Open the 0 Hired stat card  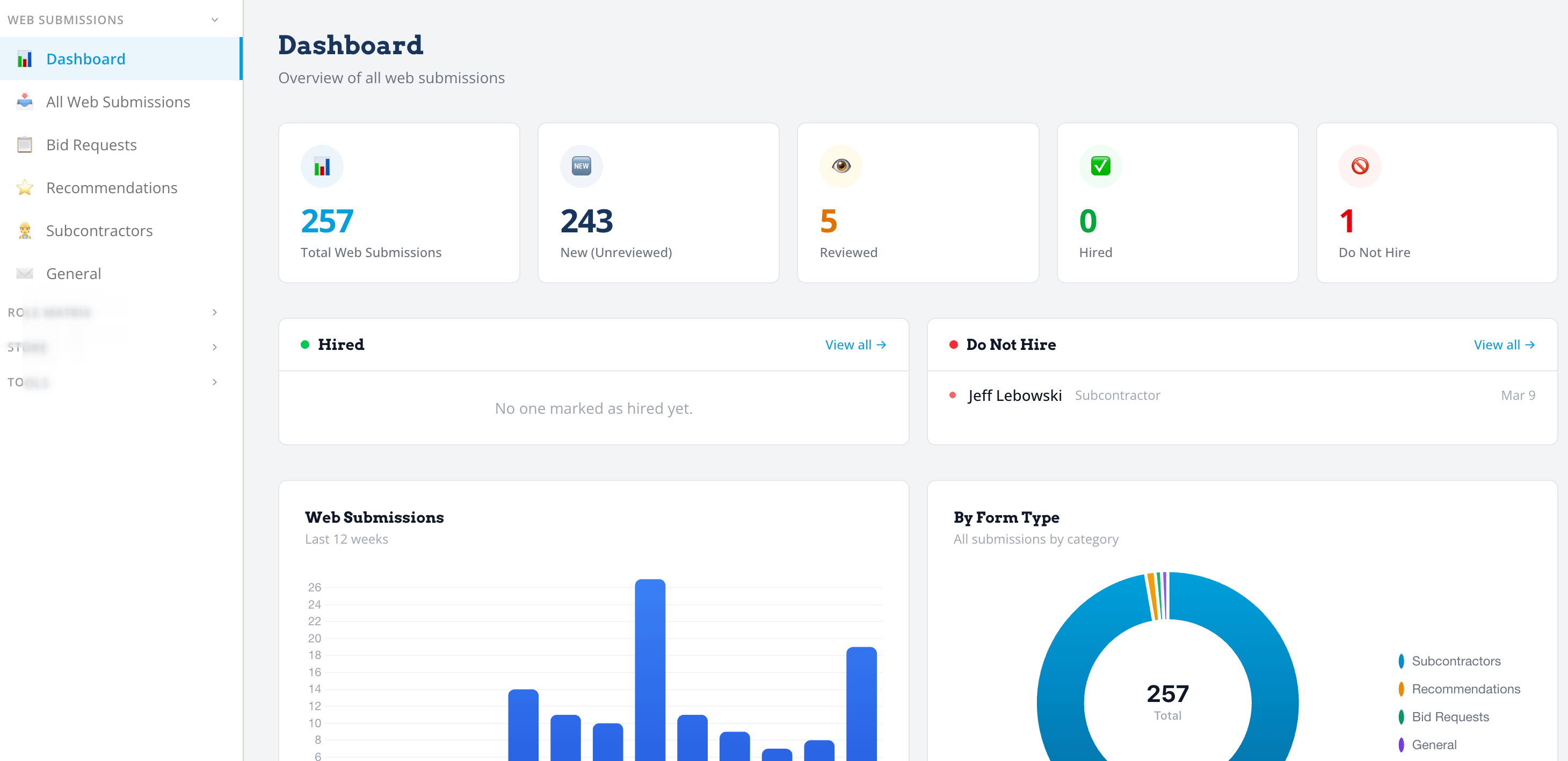click(1177, 202)
